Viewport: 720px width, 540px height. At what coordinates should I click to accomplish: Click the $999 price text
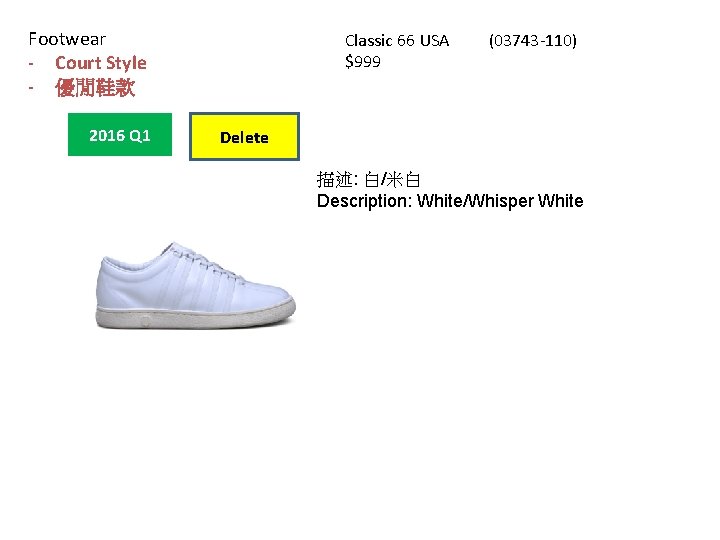coord(363,62)
